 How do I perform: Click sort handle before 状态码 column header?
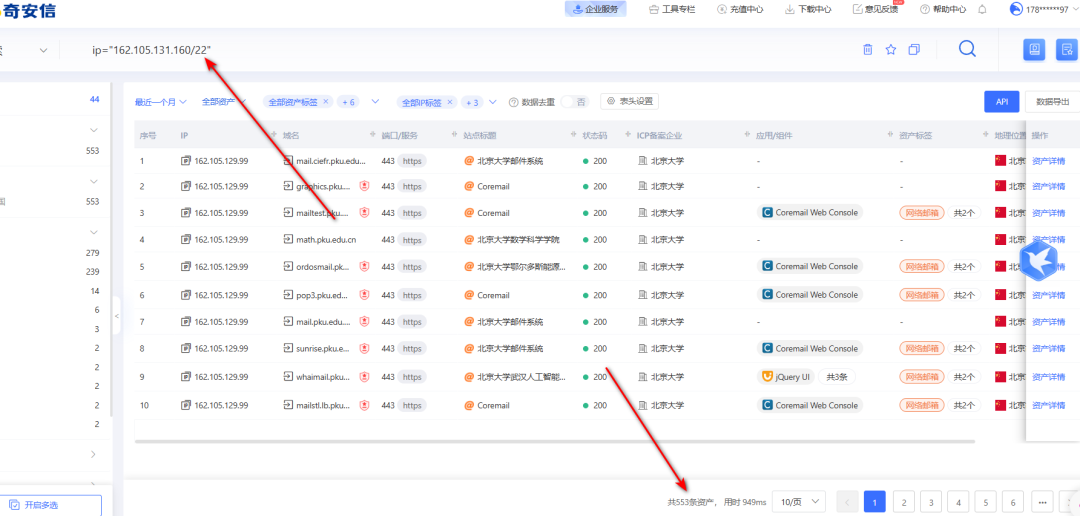point(574,136)
